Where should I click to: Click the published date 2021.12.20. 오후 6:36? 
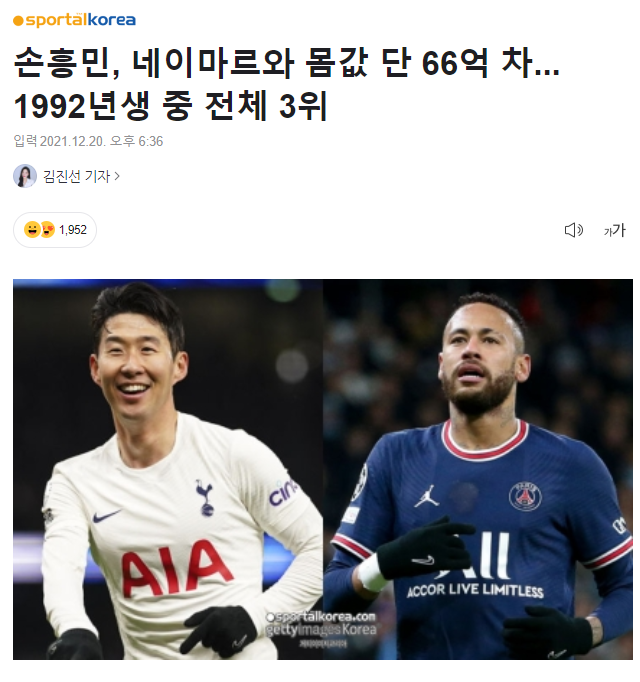click(x=101, y=141)
